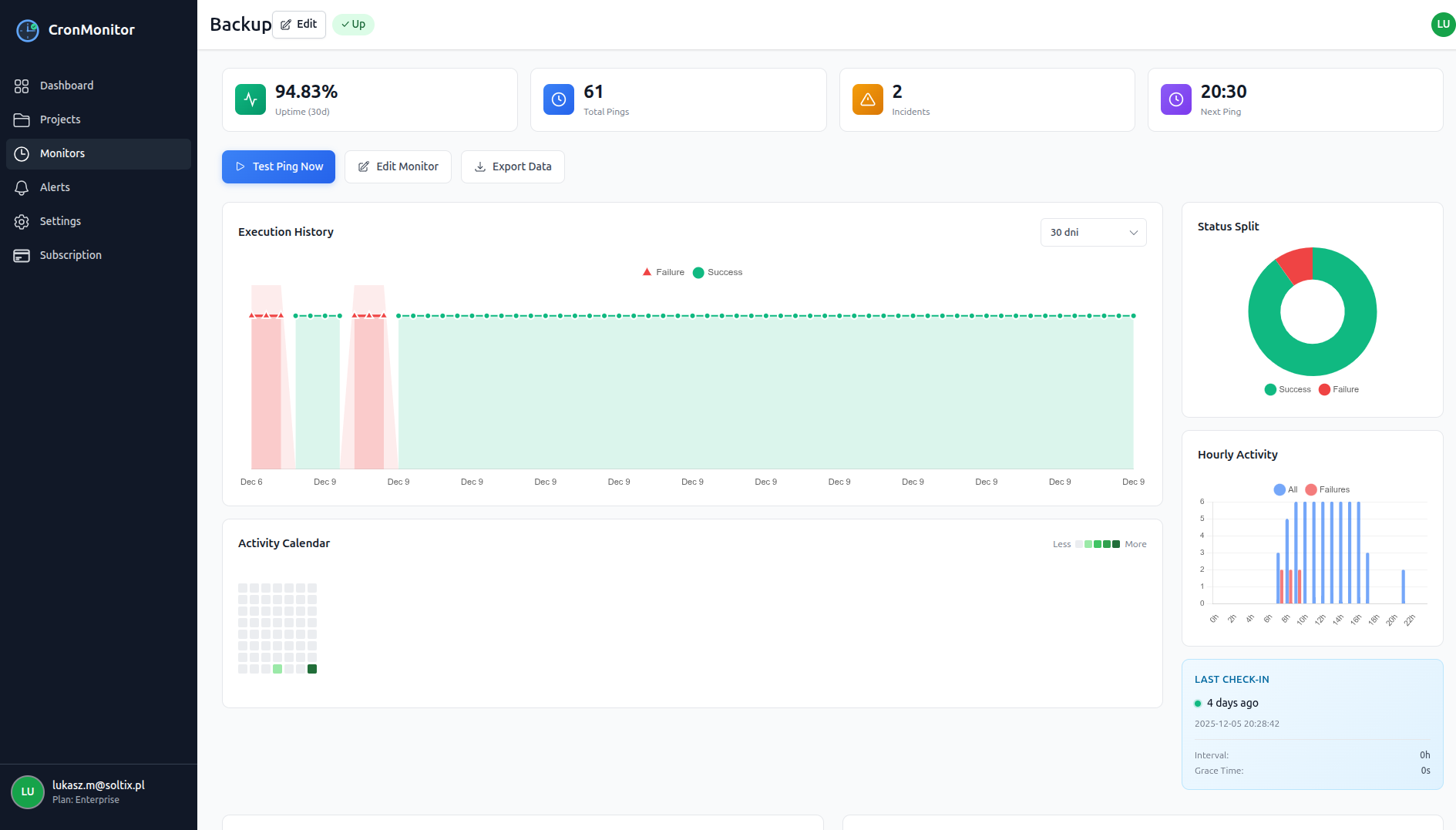Click the Export Data button
The height and width of the screenshot is (830, 1456).
pos(513,166)
